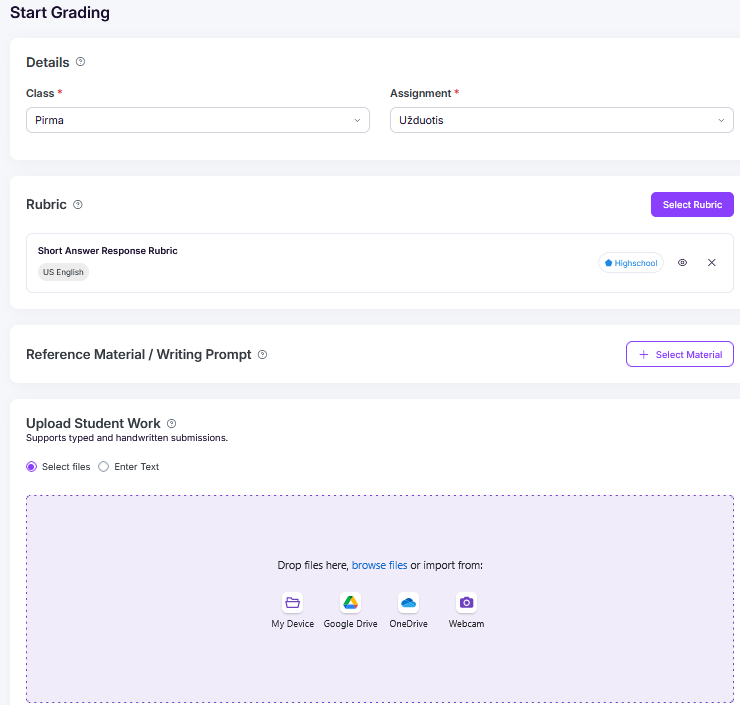Click help icon next to Rubric heading
The height and width of the screenshot is (705, 740).
tap(78, 205)
